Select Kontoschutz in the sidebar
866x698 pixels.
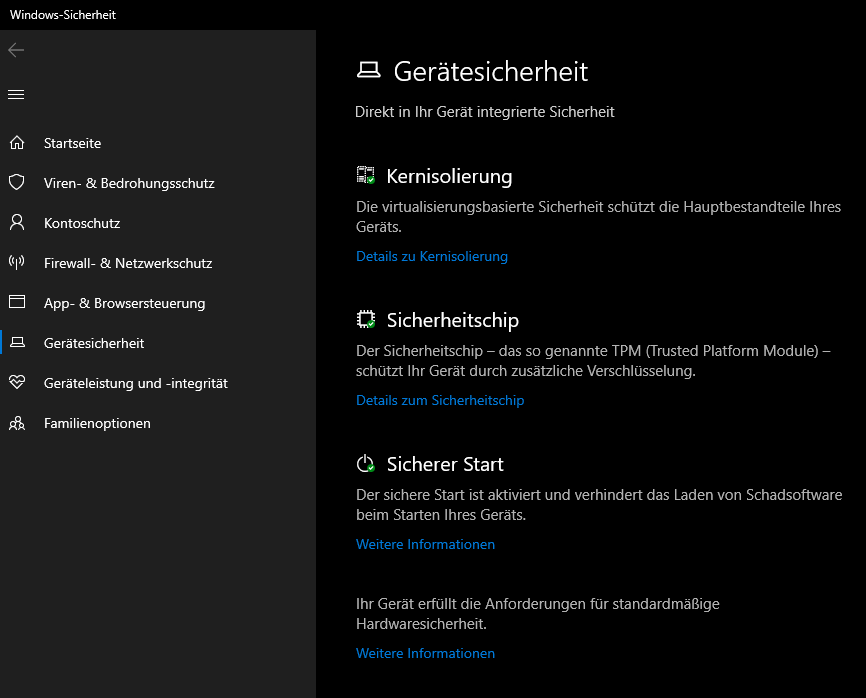pyautogui.click(x=82, y=223)
